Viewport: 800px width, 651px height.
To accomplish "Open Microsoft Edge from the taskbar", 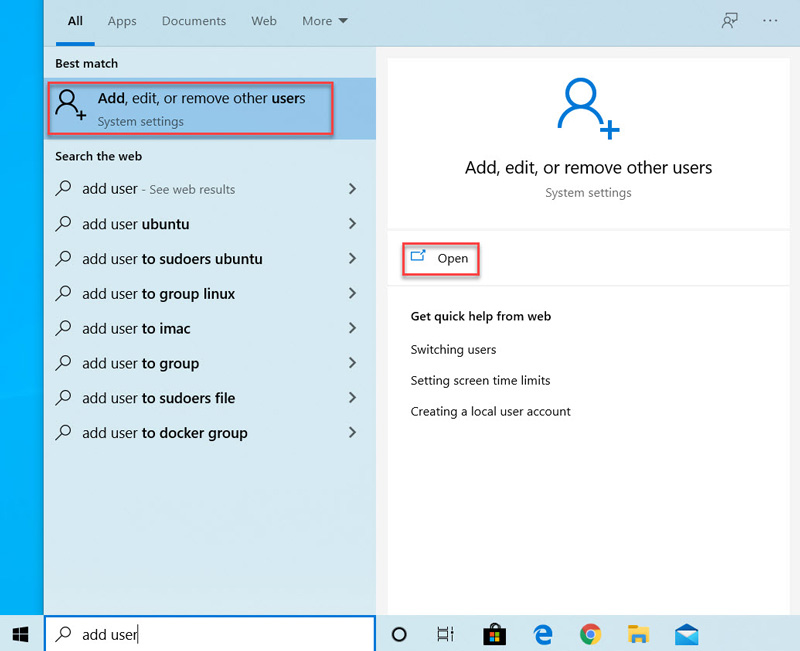I will click(x=543, y=634).
